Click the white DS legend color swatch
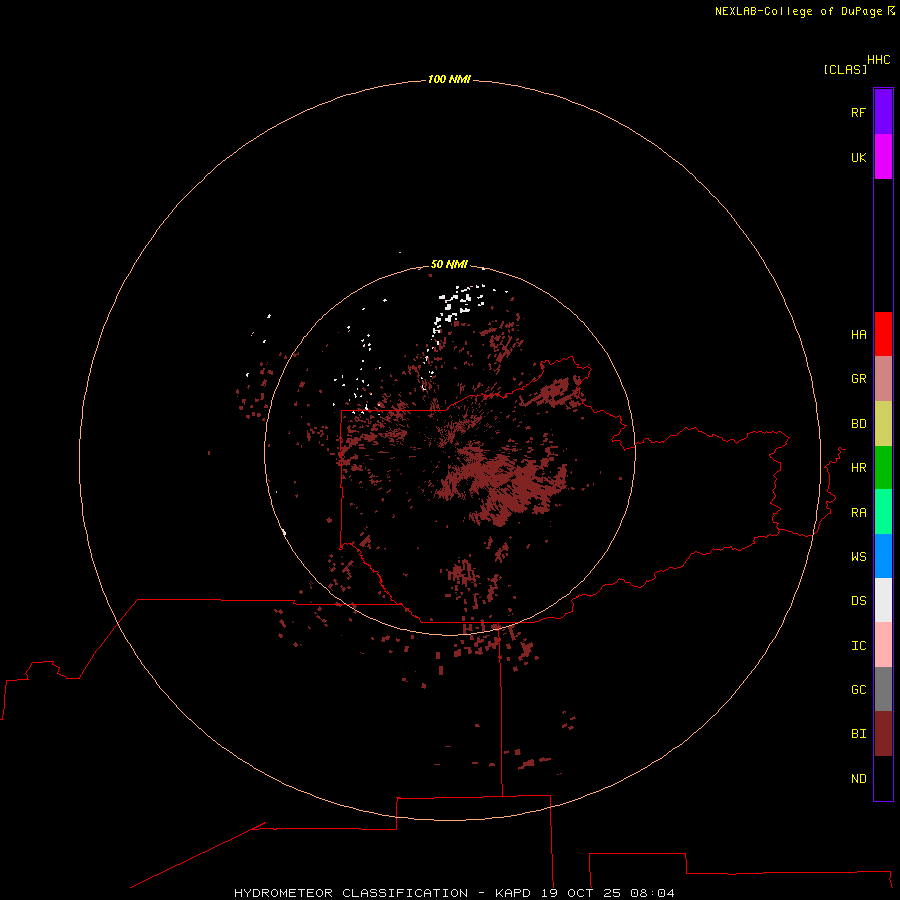The image size is (900, 900). 883,600
